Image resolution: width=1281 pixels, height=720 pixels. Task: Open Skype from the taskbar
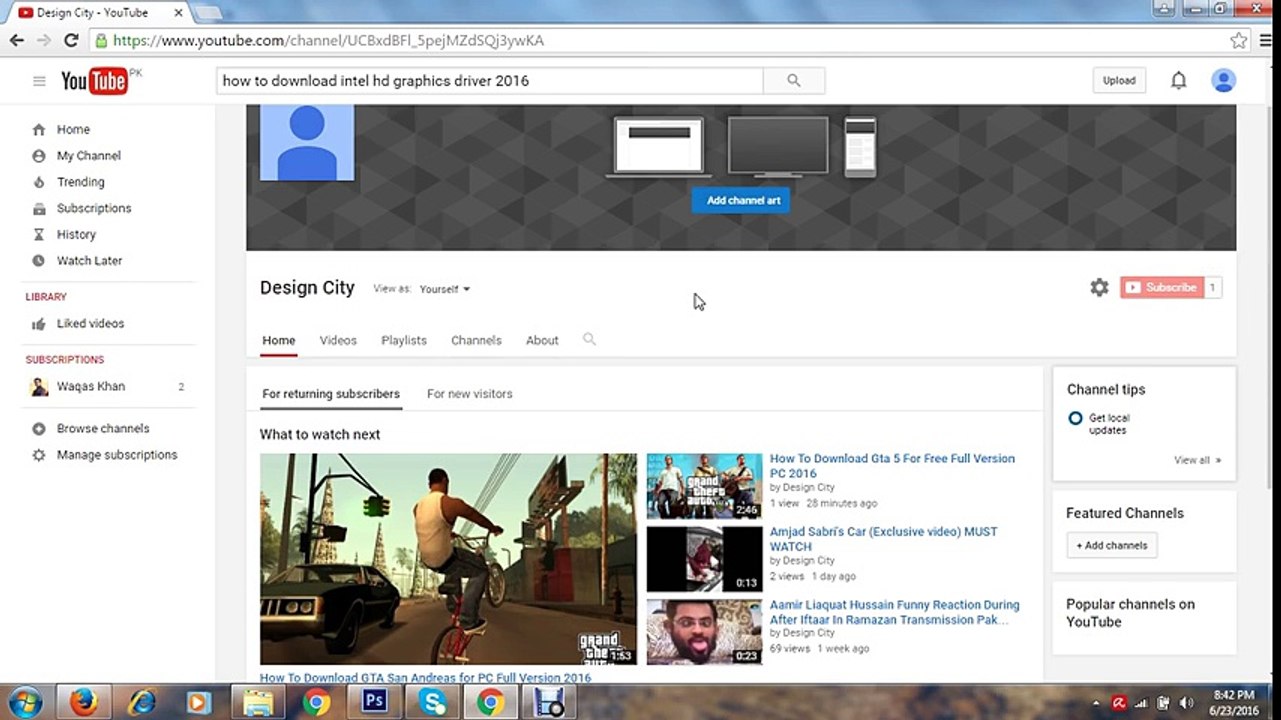(x=433, y=702)
